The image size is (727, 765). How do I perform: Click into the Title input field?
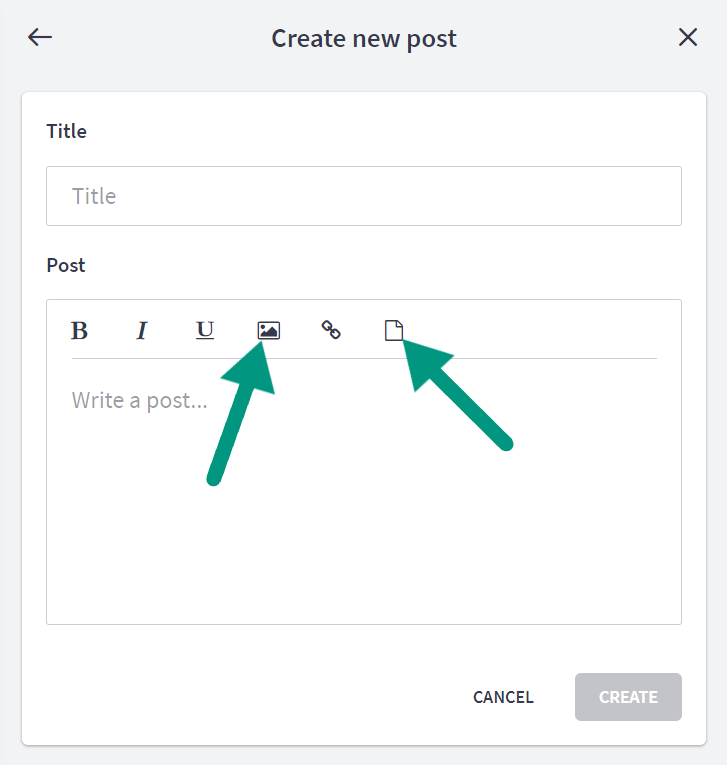pos(364,196)
